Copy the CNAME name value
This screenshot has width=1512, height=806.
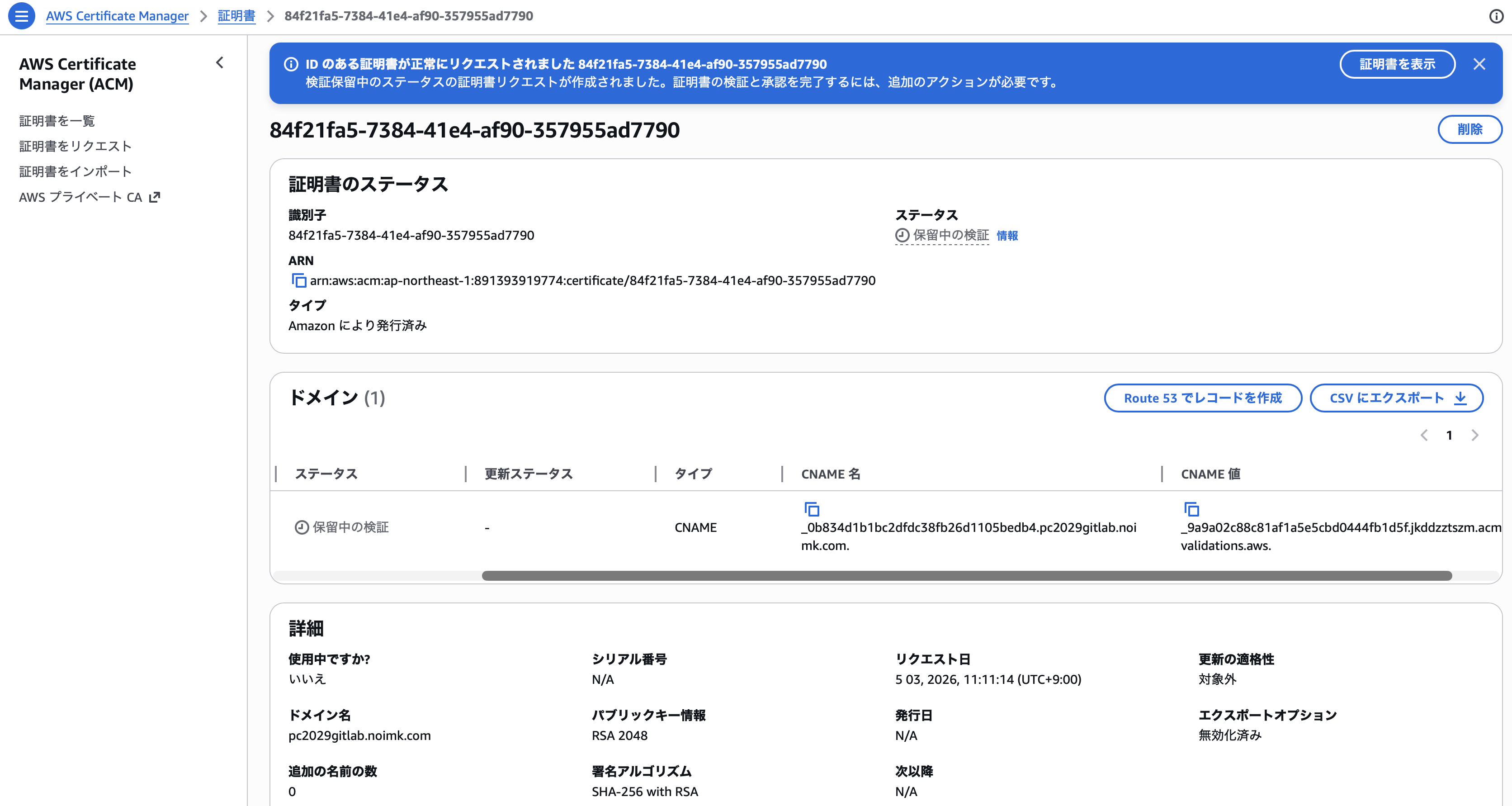pyautogui.click(x=812, y=509)
